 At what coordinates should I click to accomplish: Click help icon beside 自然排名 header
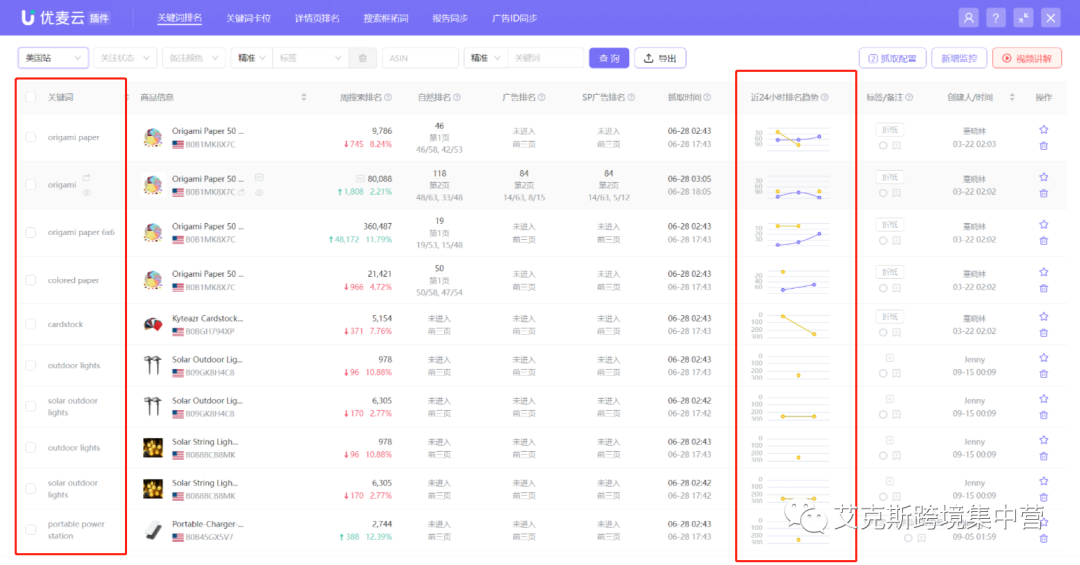(457, 97)
